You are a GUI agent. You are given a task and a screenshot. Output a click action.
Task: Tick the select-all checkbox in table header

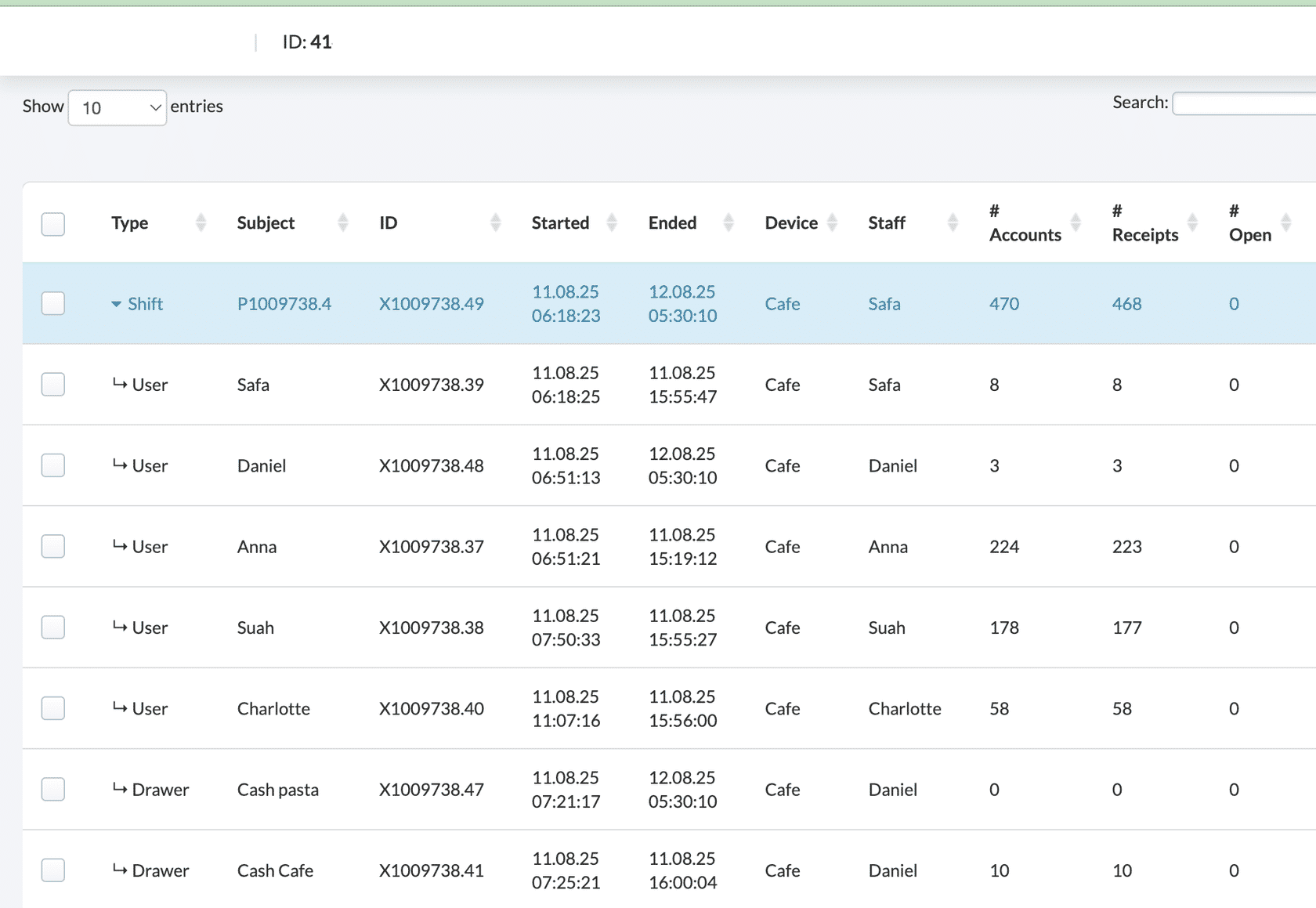tap(53, 224)
